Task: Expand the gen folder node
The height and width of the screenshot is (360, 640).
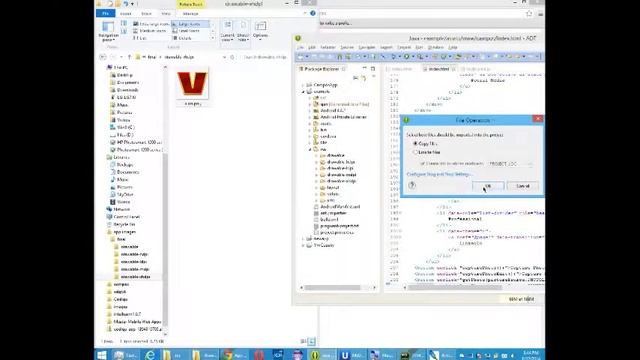Action: click(x=310, y=104)
